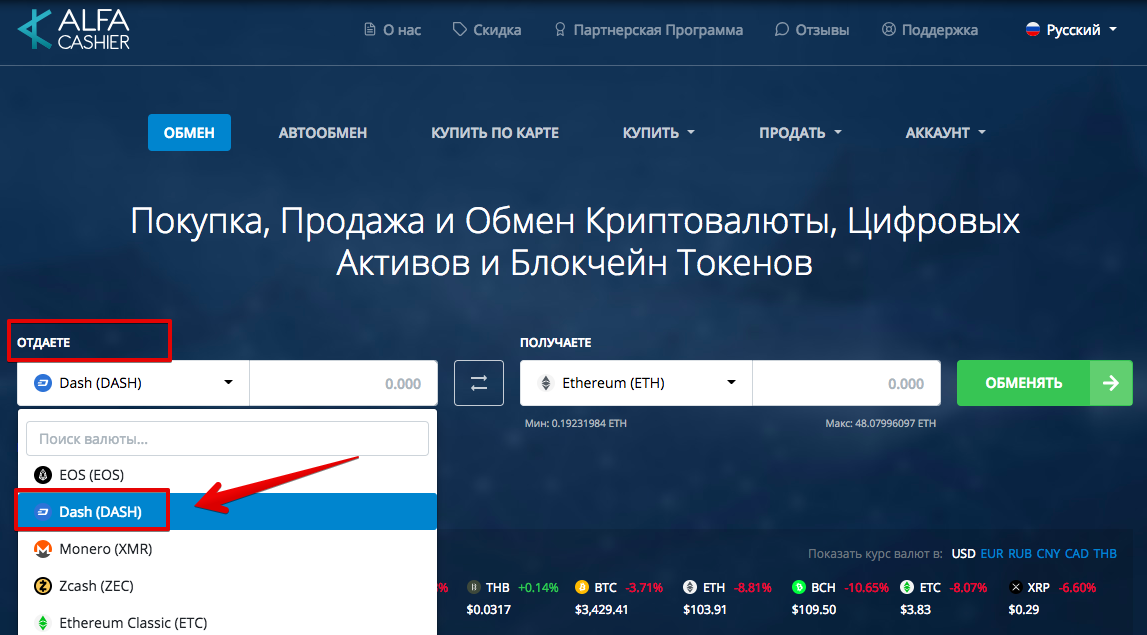Pick Ethereum Classic (ETC) from the list

(227, 623)
